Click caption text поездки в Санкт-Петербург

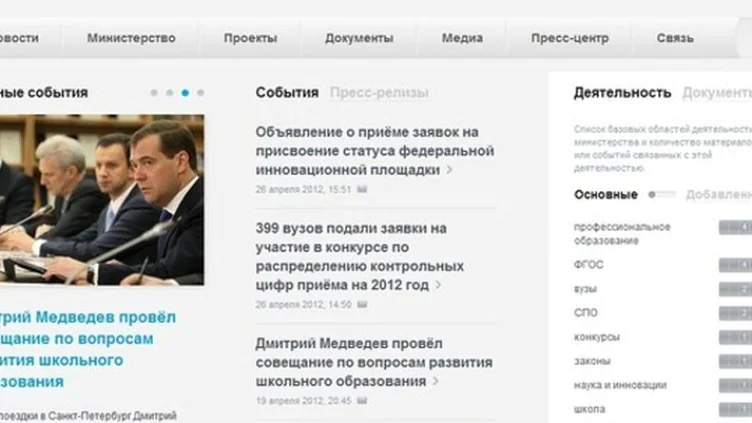tap(88, 416)
